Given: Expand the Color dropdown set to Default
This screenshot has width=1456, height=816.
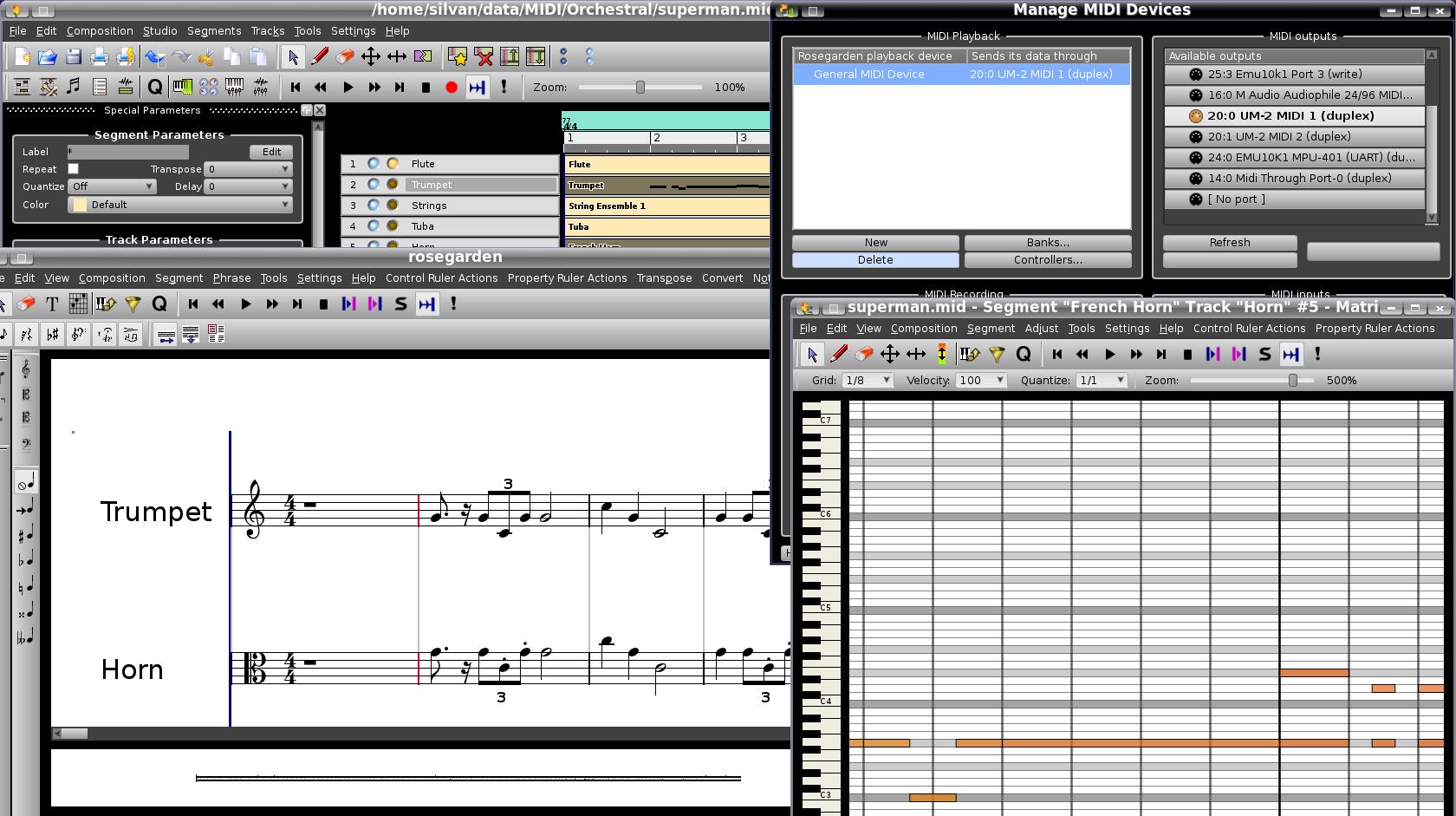Looking at the screenshot, I should click(180, 206).
